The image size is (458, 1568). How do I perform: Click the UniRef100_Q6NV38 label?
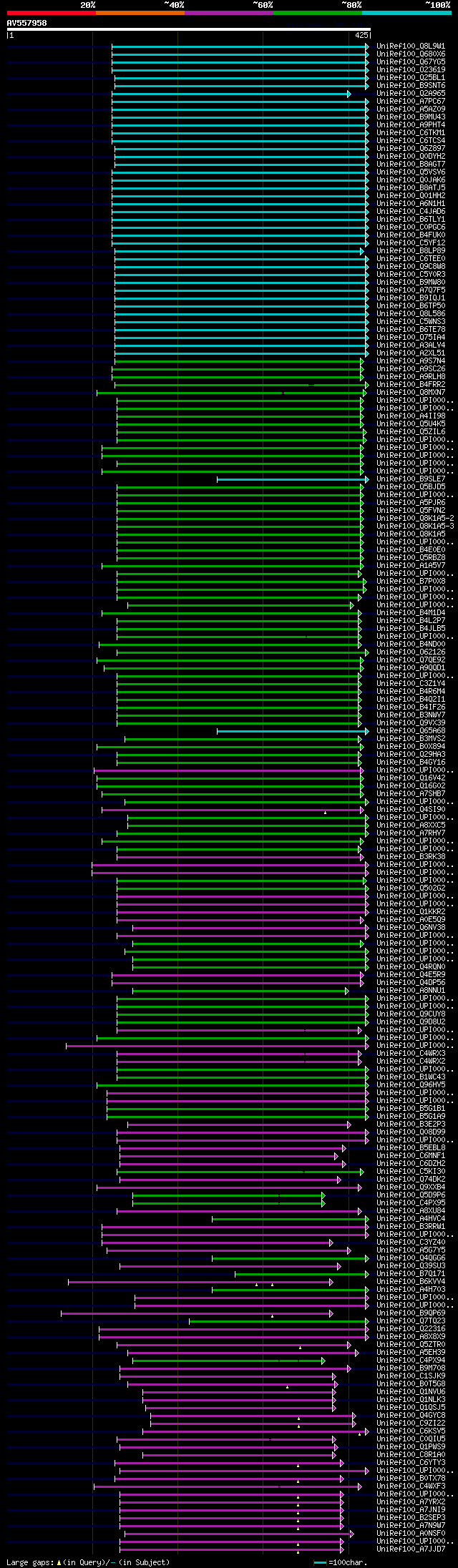[x=411, y=928]
